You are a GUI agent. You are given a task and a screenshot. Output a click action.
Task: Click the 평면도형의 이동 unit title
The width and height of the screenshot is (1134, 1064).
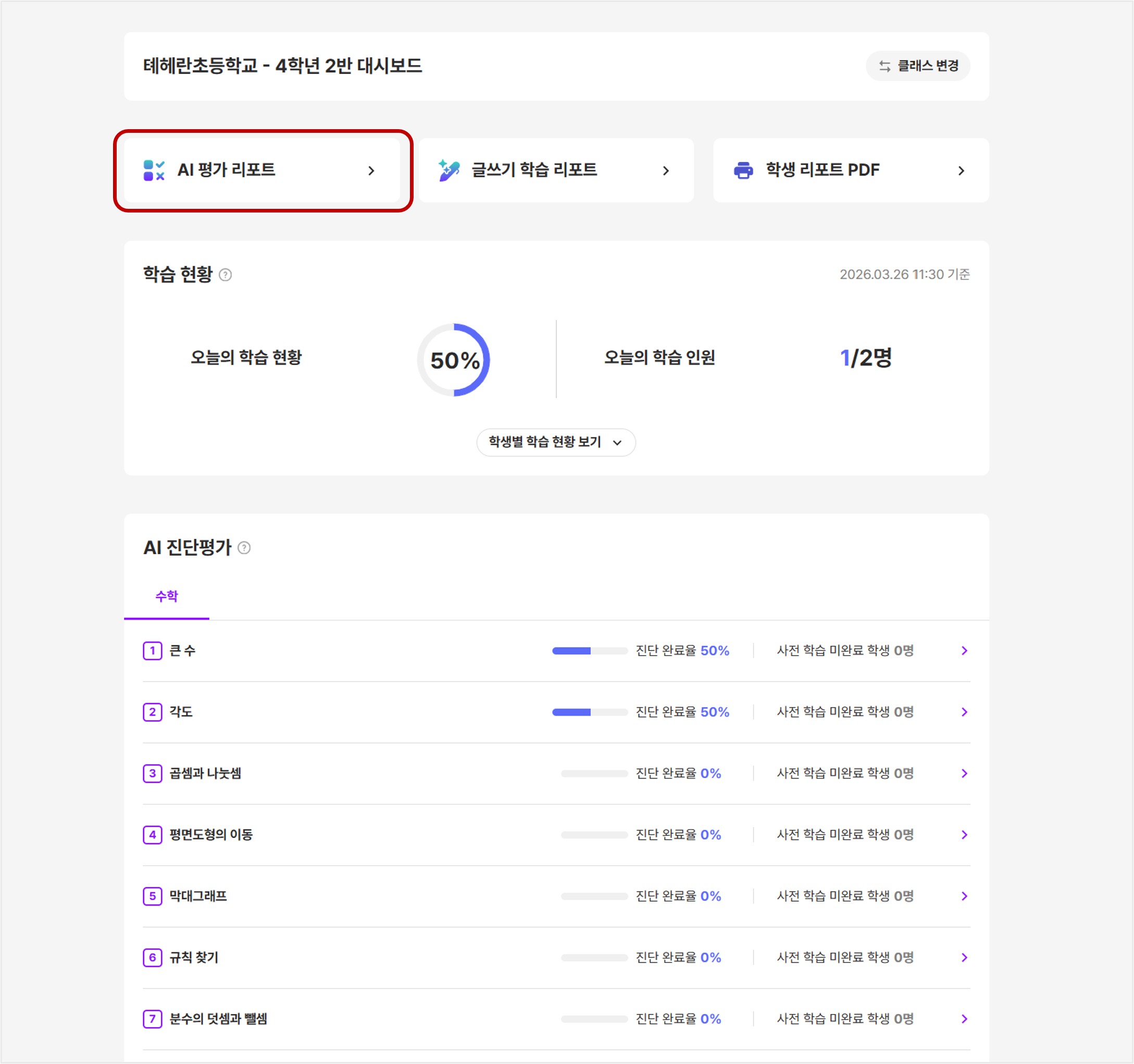pyautogui.click(x=211, y=835)
